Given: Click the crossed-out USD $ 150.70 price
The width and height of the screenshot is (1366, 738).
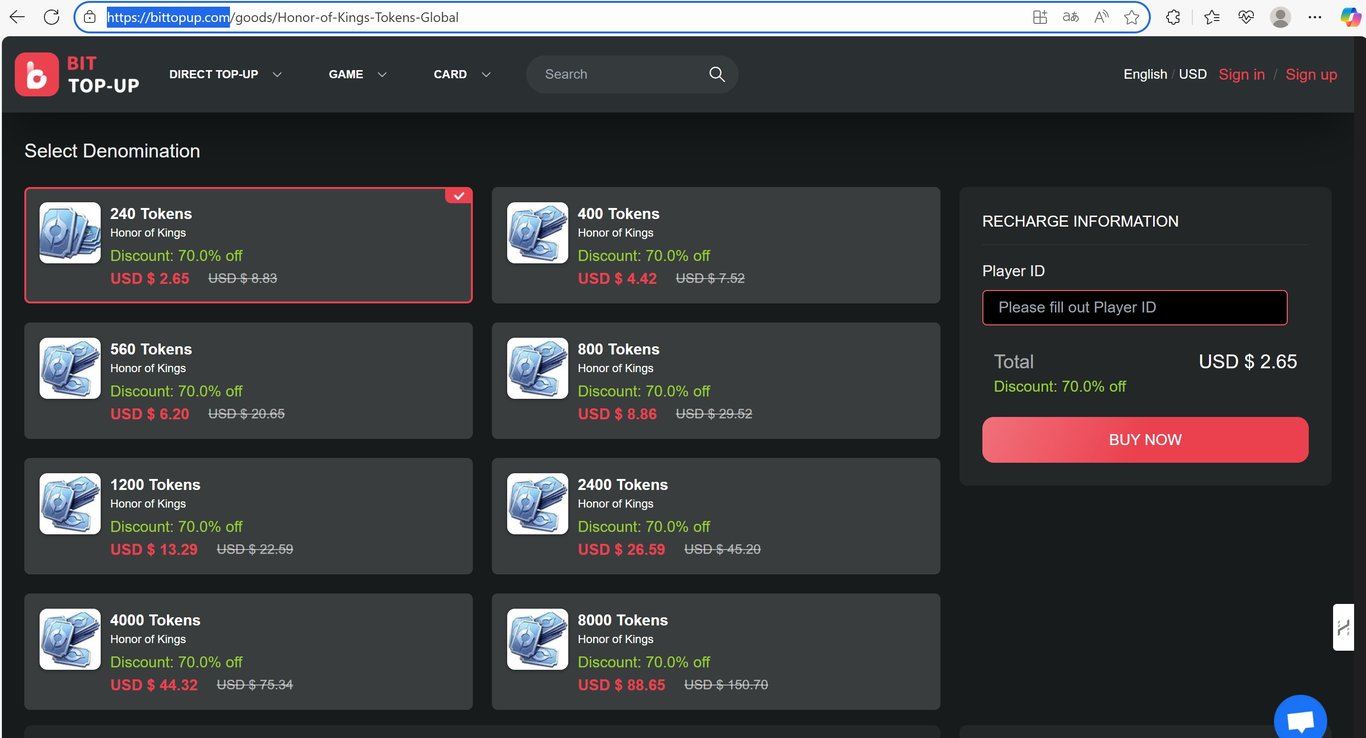Looking at the screenshot, I should (x=726, y=685).
